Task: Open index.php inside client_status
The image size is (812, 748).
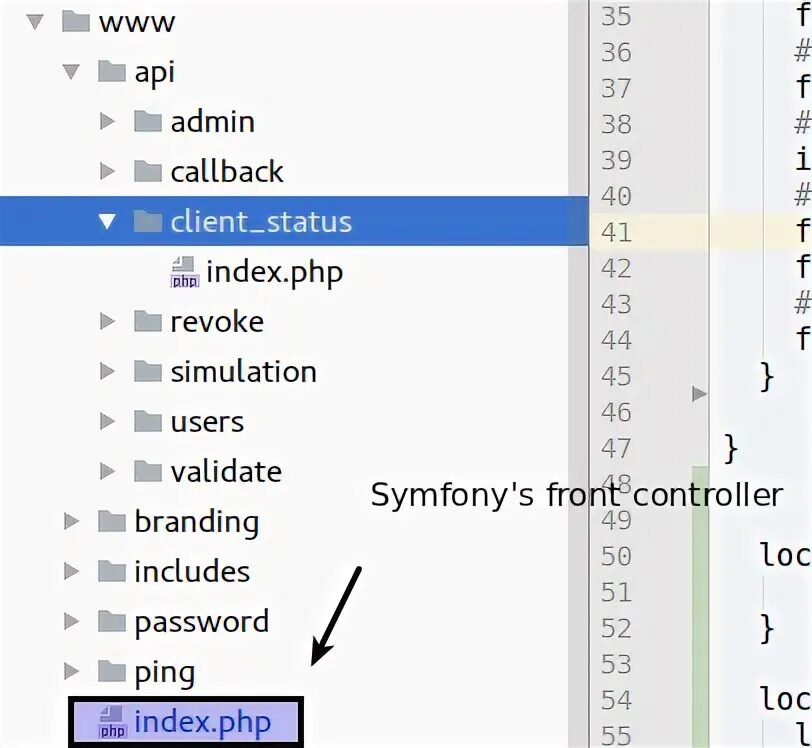Action: 274,272
